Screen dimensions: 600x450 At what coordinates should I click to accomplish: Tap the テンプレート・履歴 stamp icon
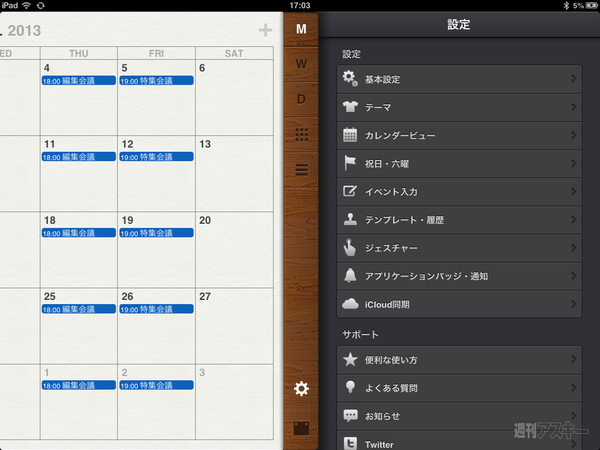350,219
